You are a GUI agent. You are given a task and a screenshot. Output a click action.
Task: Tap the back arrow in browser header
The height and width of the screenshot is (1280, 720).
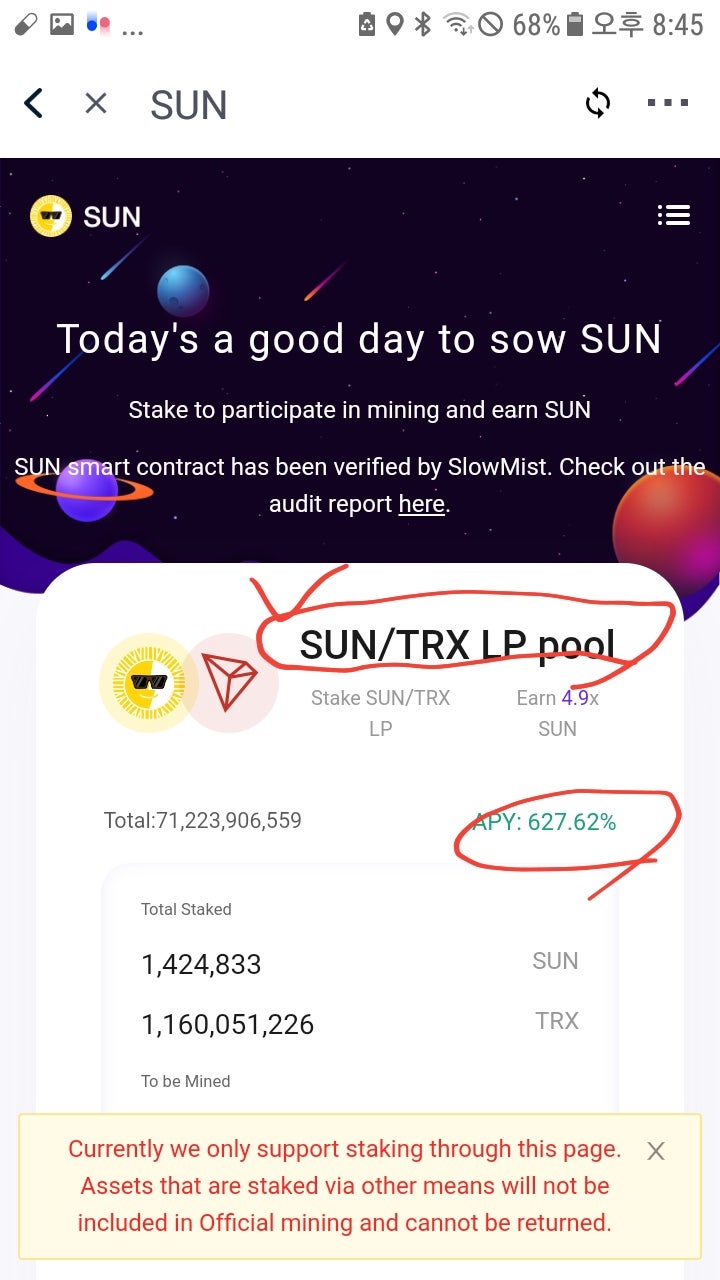tap(34, 103)
